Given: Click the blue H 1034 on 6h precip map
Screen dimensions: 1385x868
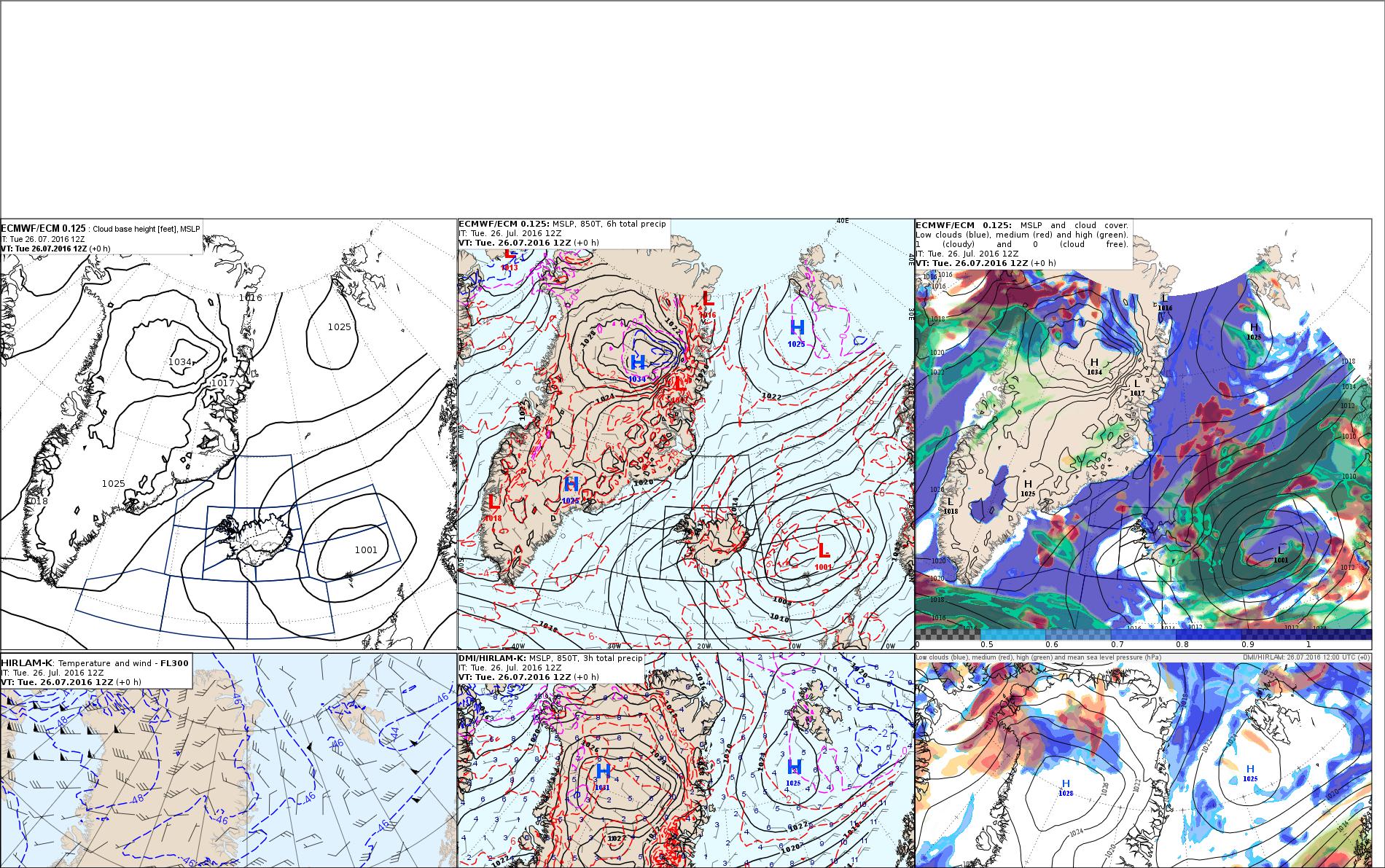Looking at the screenshot, I should click(638, 367).
